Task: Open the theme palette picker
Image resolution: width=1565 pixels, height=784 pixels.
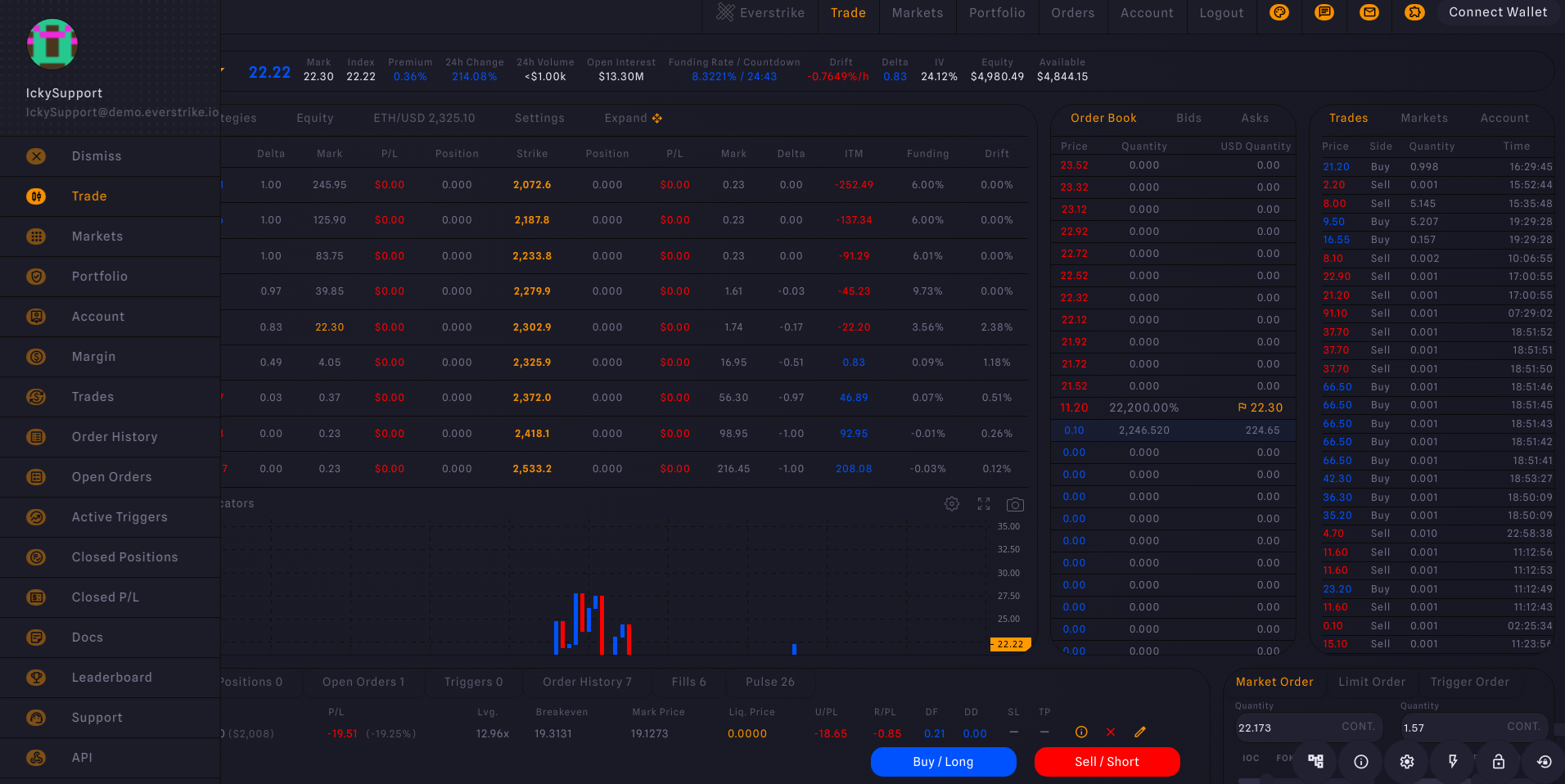Action: click(x=1279, y=12)
